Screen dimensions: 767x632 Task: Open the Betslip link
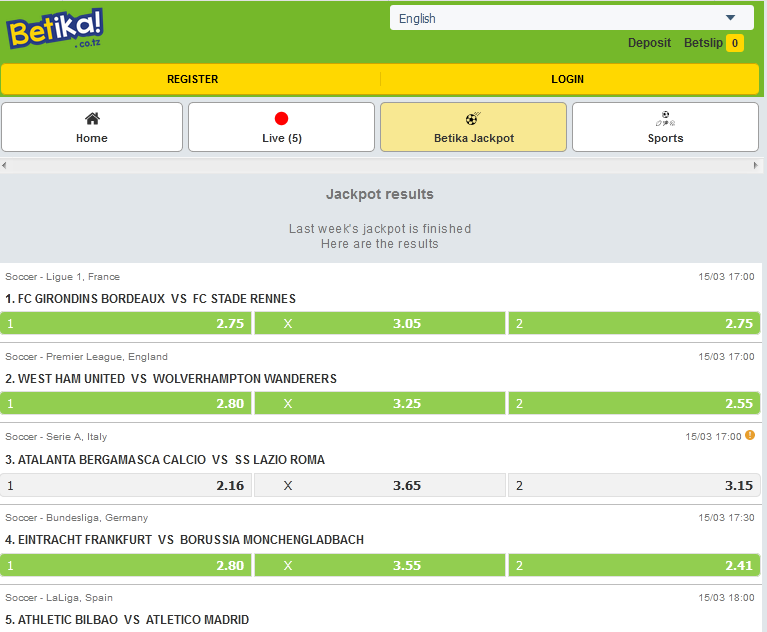pyautogui.click(x=703, y=43)
